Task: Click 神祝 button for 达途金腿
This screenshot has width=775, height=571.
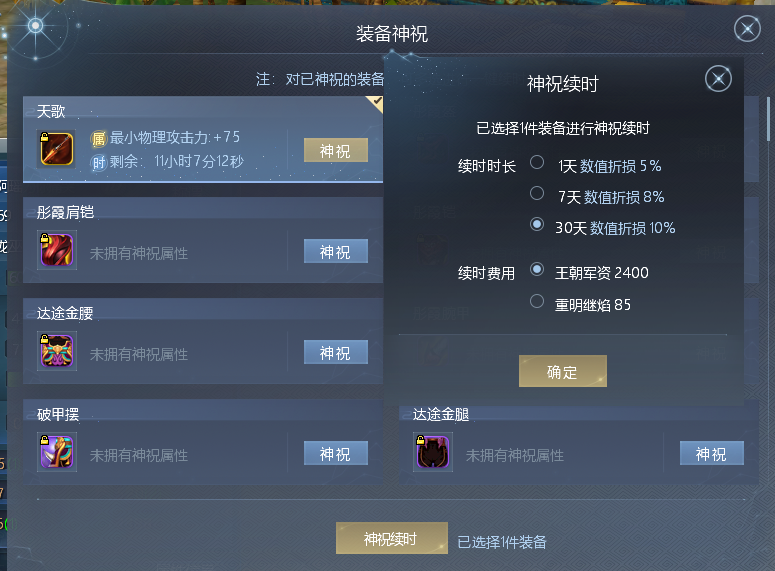Action: (712, 453)
